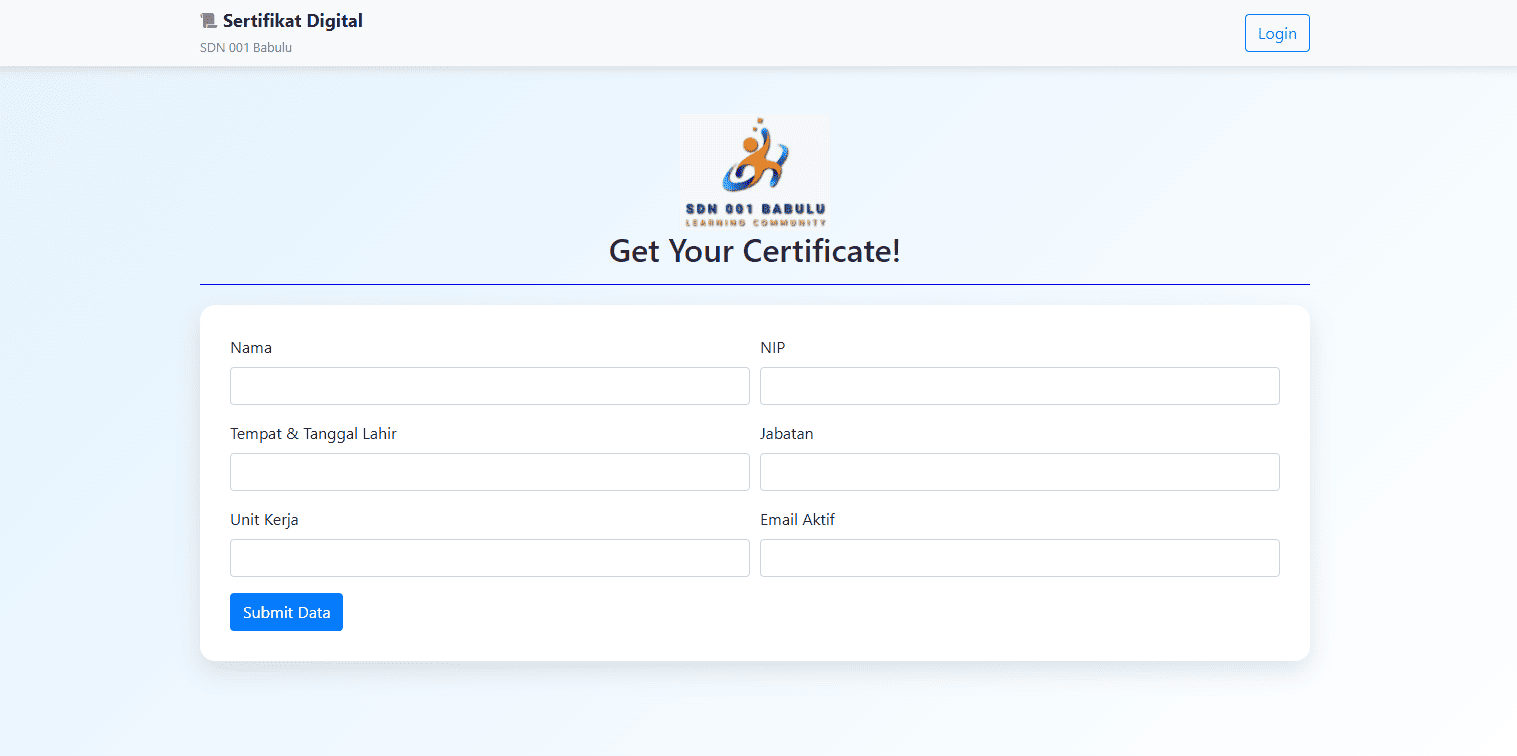
Task: Focus the Unit Kerja text field
Action: [x=489, y=558]
